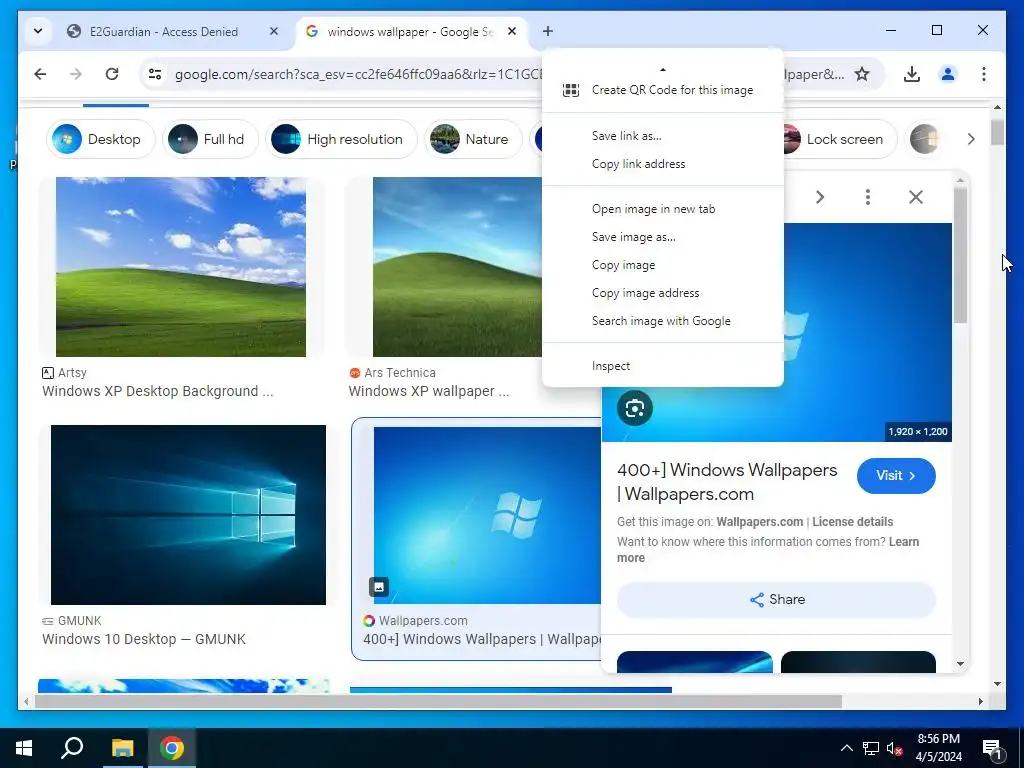This screenshot has height=768, width=1024.
Task: Click the muted volume tray icon
Action: 895,748
